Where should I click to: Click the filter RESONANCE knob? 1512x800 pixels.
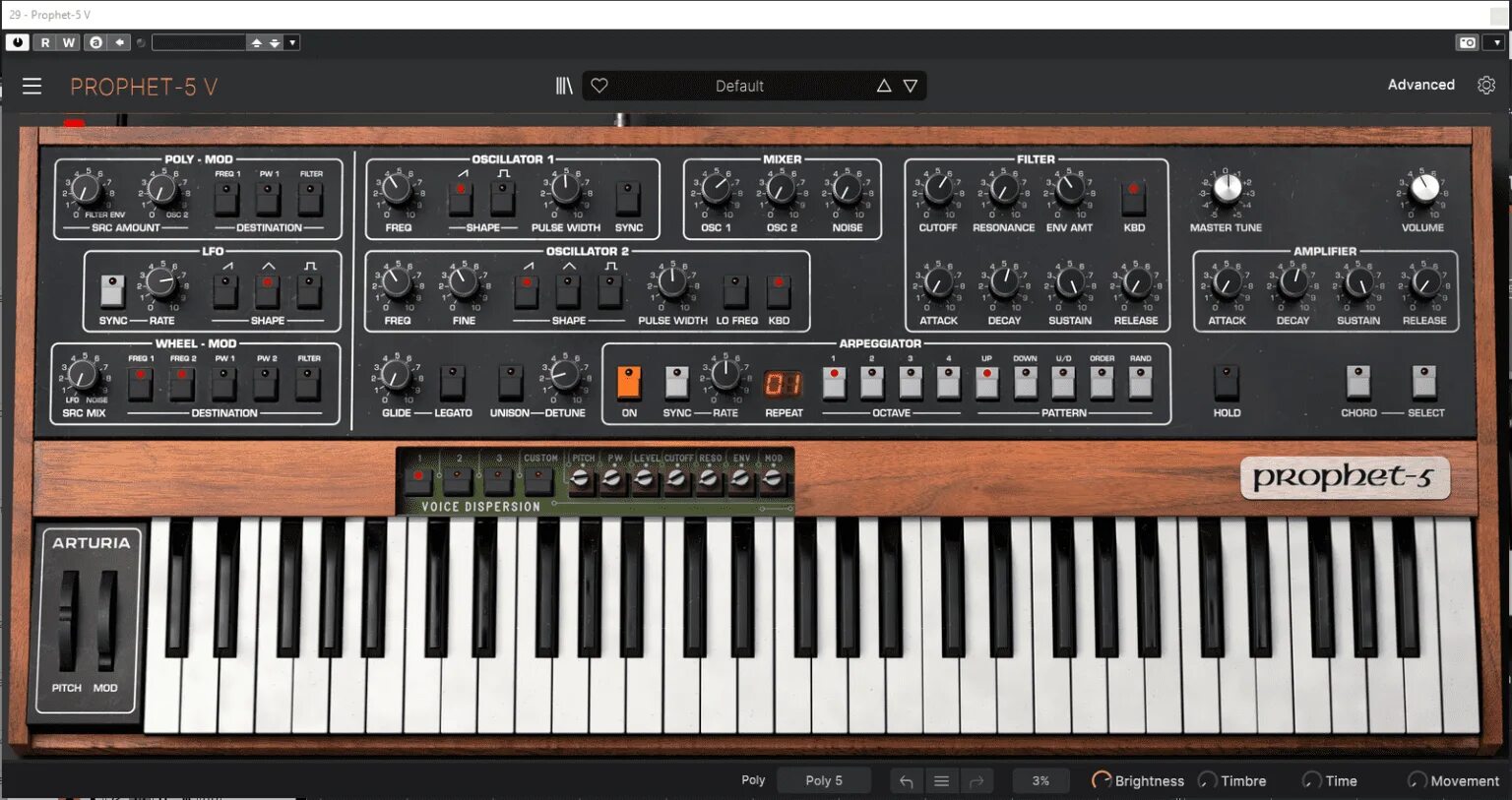(x=1004, y=189)
